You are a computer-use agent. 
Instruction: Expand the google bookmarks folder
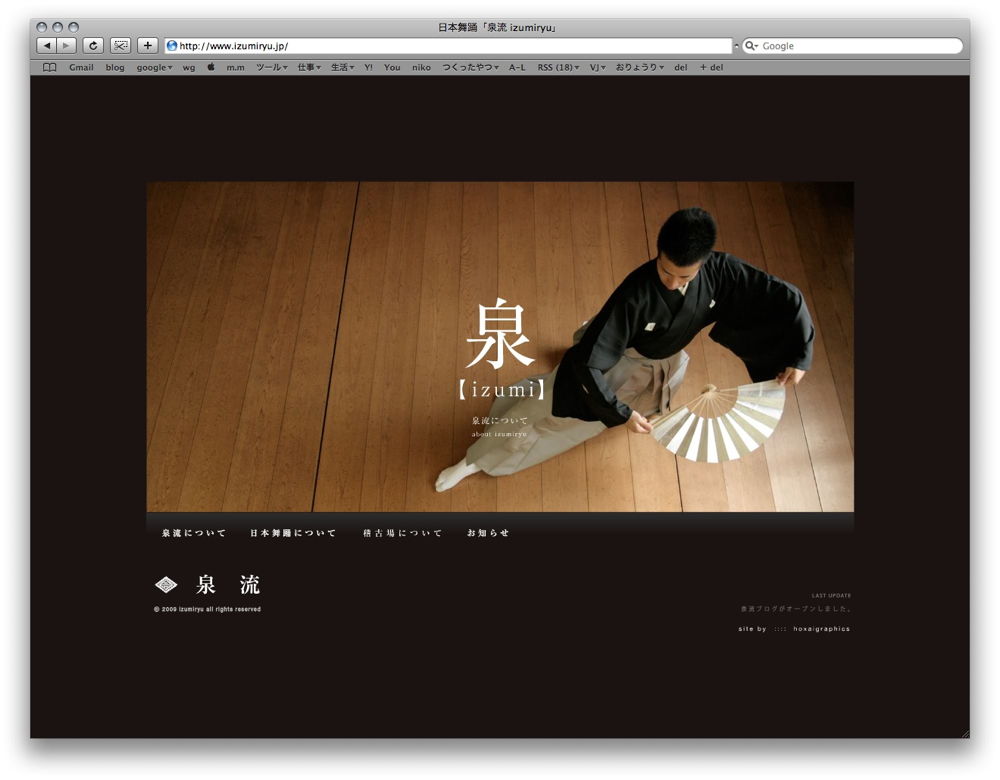[x=154, y=68]
